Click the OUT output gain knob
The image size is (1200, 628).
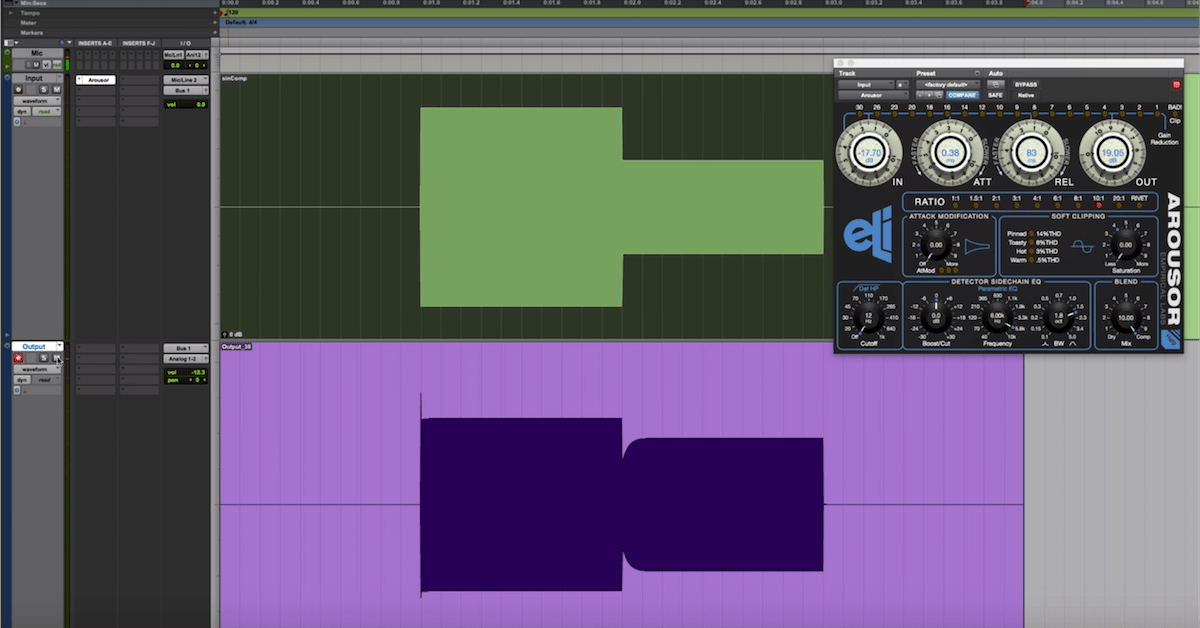click(1112, 154)
